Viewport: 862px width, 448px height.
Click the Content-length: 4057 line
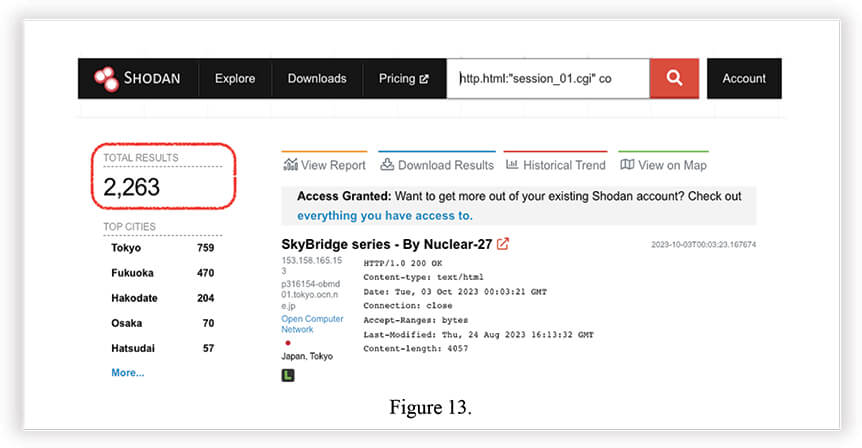416,349
